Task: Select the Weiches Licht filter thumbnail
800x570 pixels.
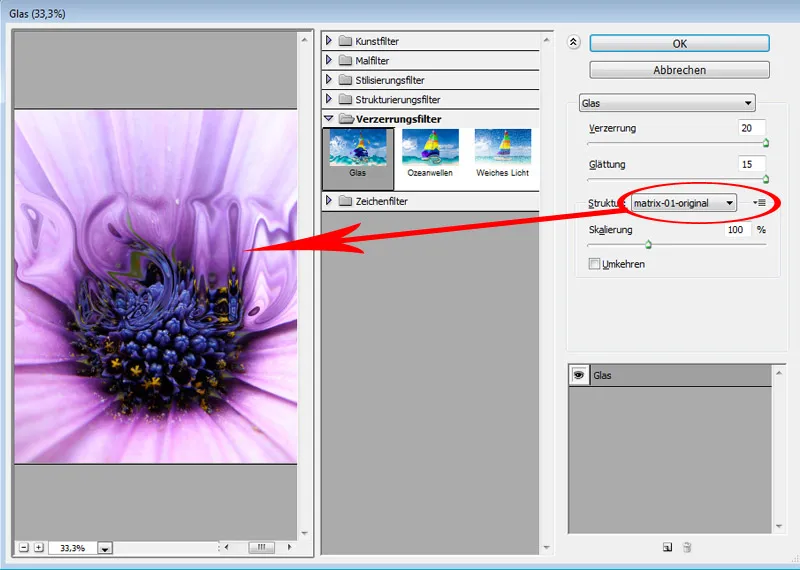Action: coord(503,153)
